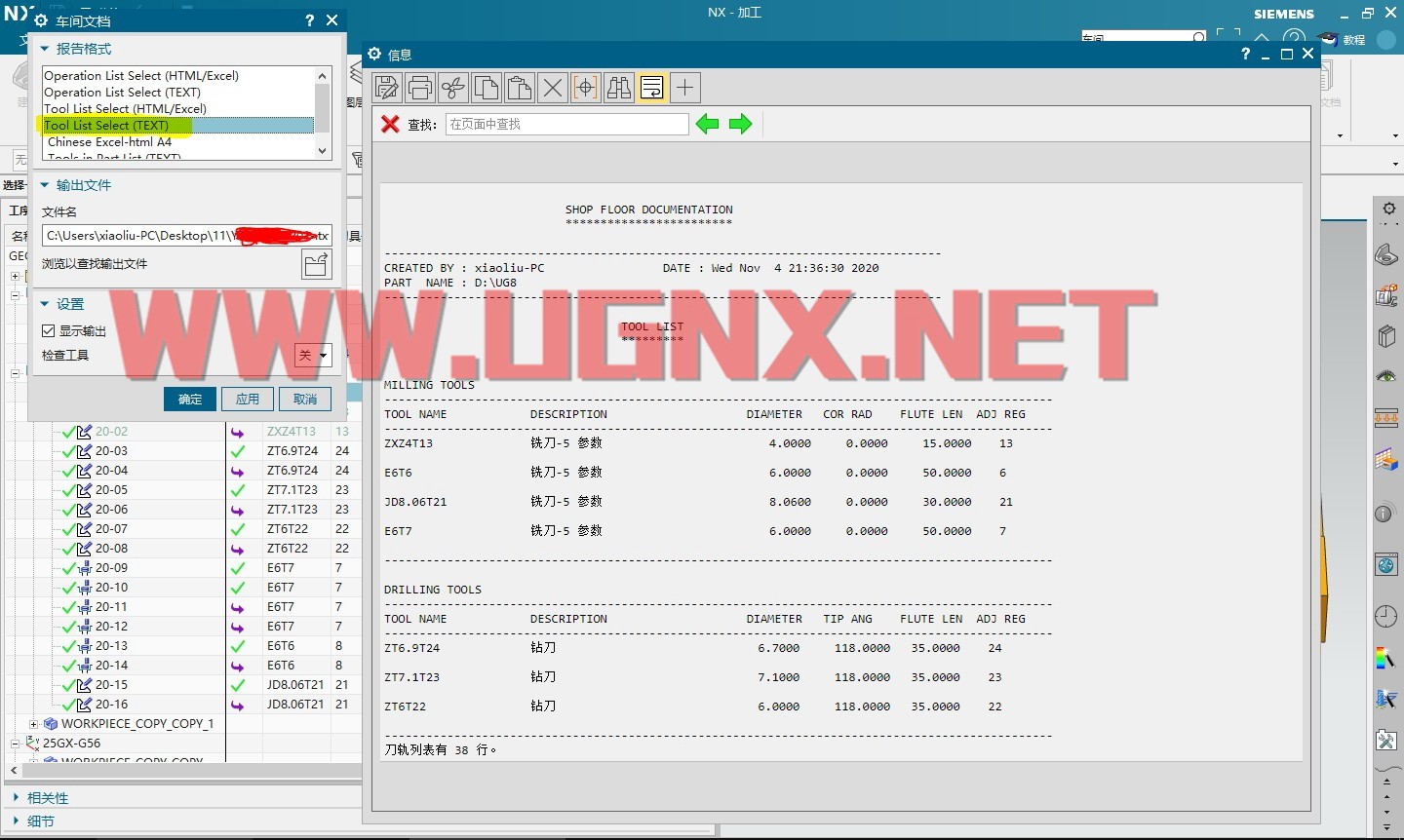The width and height of the screenshot is (1404, 840).
Task: Click the Paste clipboard icon in Information window
Action: pos(520,88)
